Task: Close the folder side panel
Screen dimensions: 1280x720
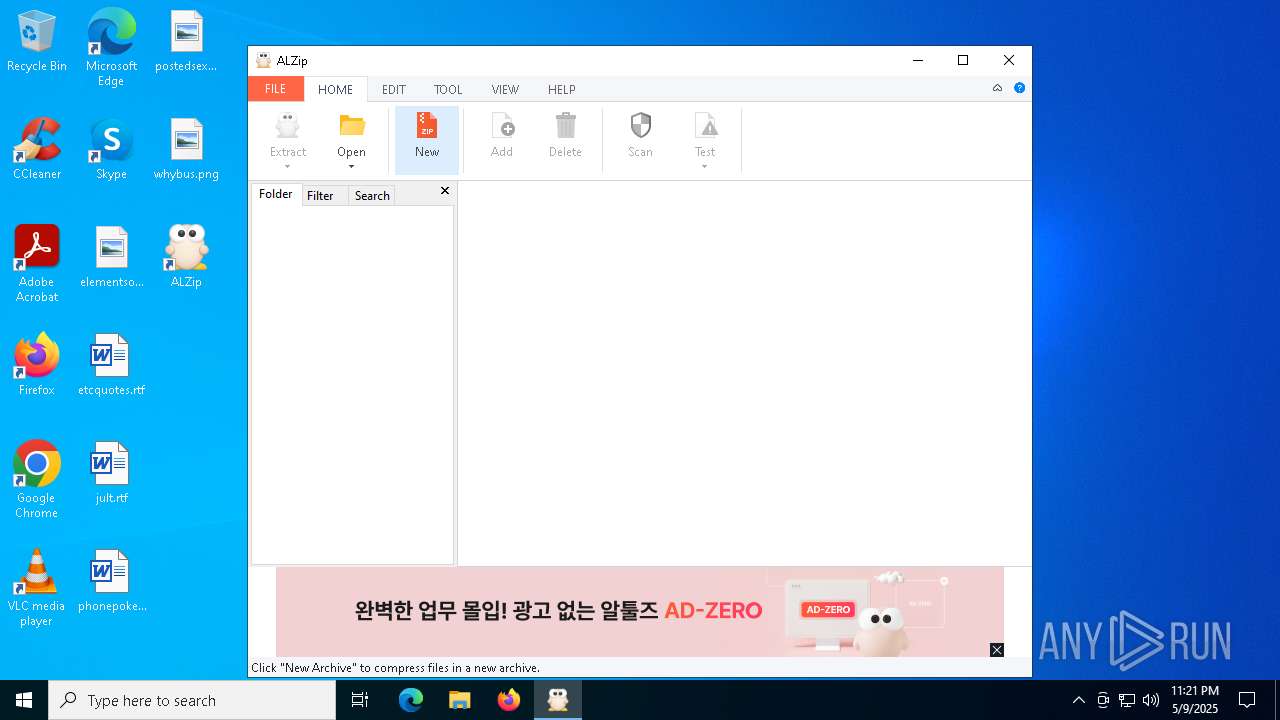Action: 445,191
